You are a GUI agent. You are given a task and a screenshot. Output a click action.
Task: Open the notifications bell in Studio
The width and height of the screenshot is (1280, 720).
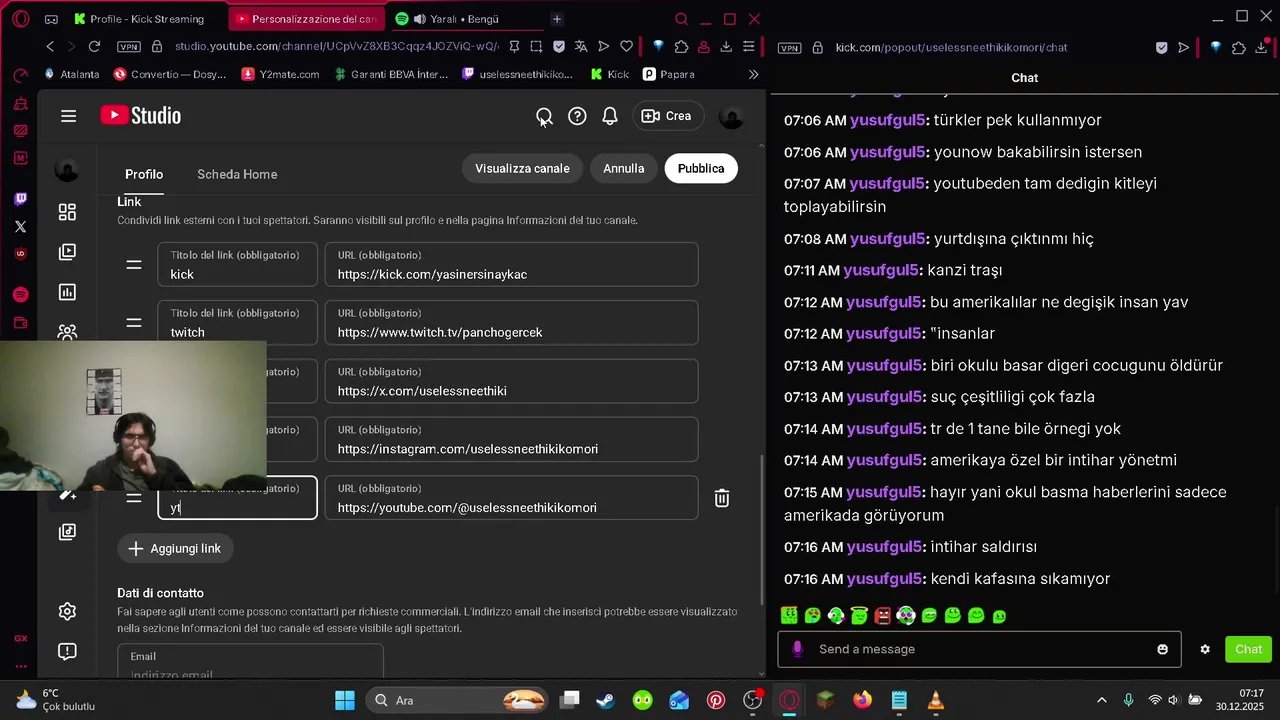click(x=610, y=116)
